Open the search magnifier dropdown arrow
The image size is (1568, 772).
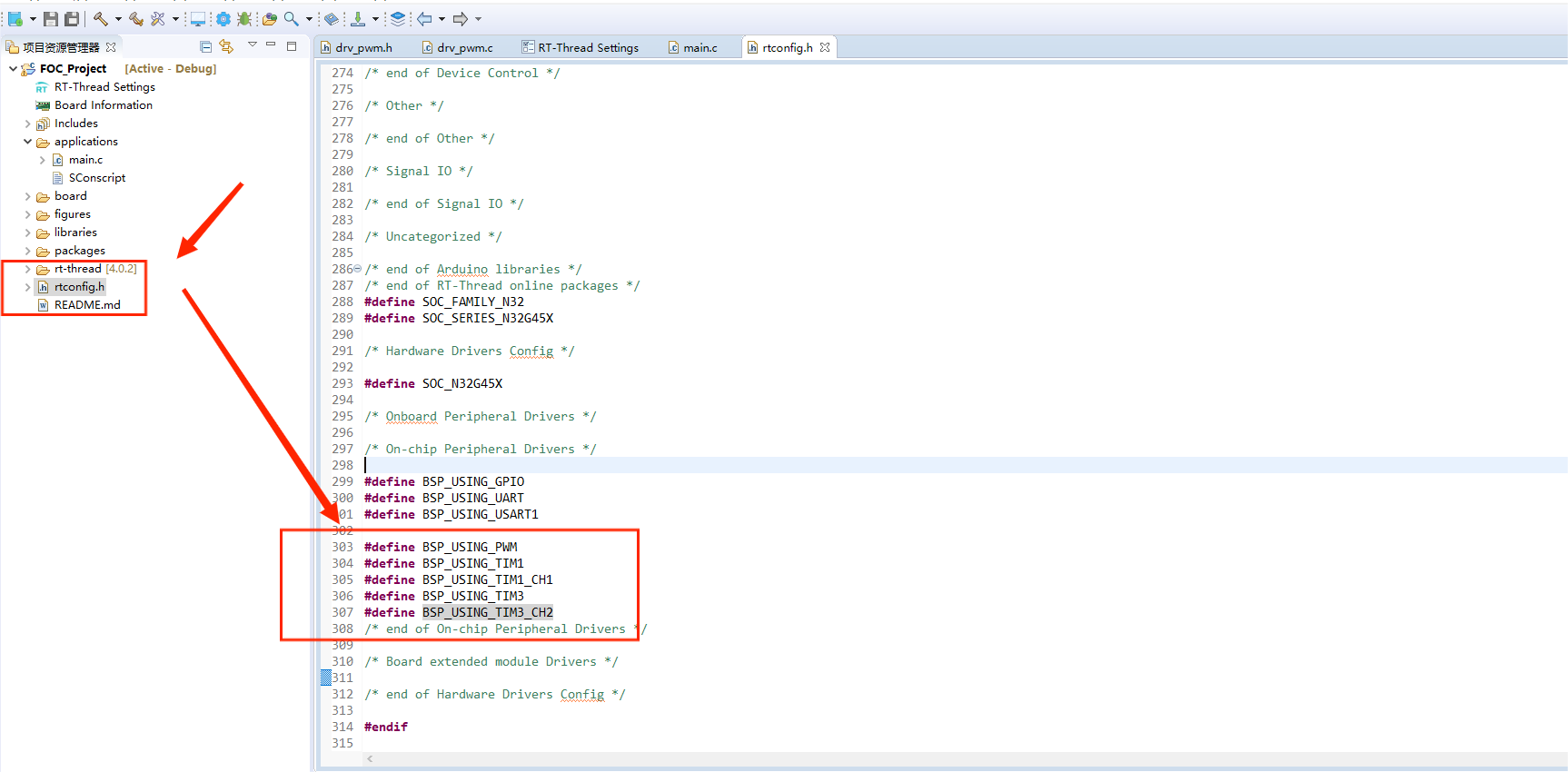pos(309,19)
